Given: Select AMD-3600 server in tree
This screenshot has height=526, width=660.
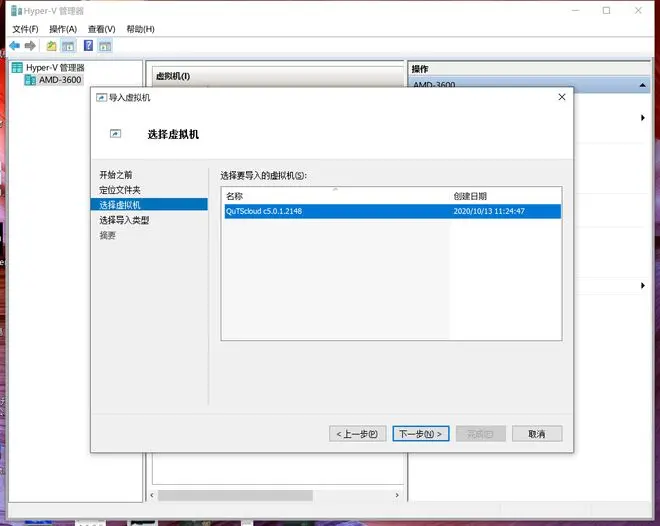Looking at the screenshot, I should tap(60, 80).
